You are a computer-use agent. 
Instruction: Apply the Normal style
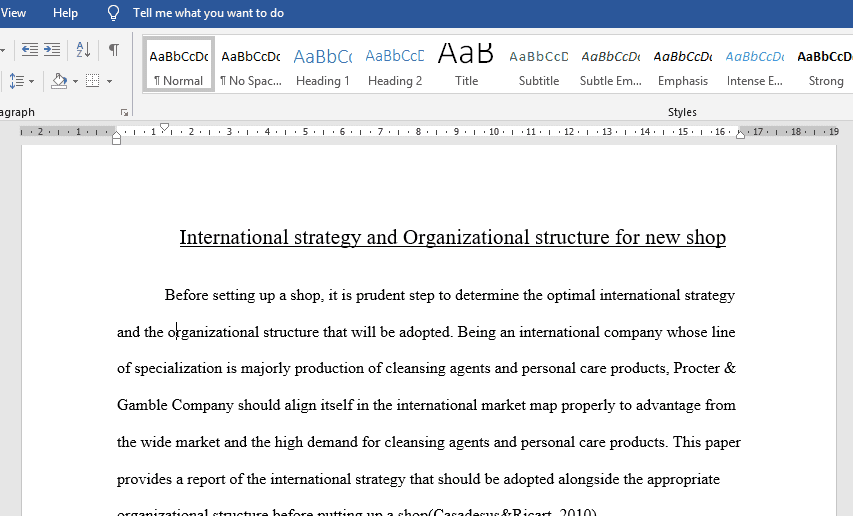[x=179, y=64]
